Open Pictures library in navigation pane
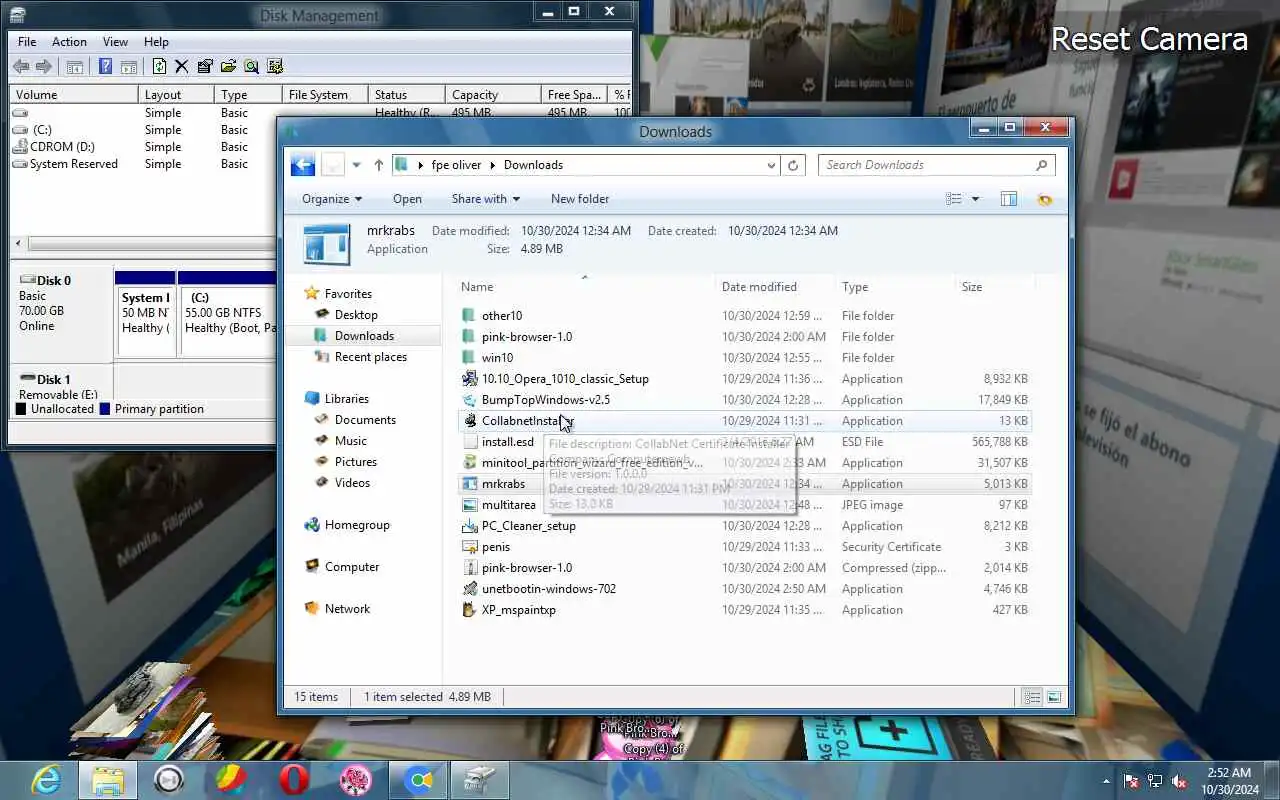1280x800 pixels. click(356, 462)
